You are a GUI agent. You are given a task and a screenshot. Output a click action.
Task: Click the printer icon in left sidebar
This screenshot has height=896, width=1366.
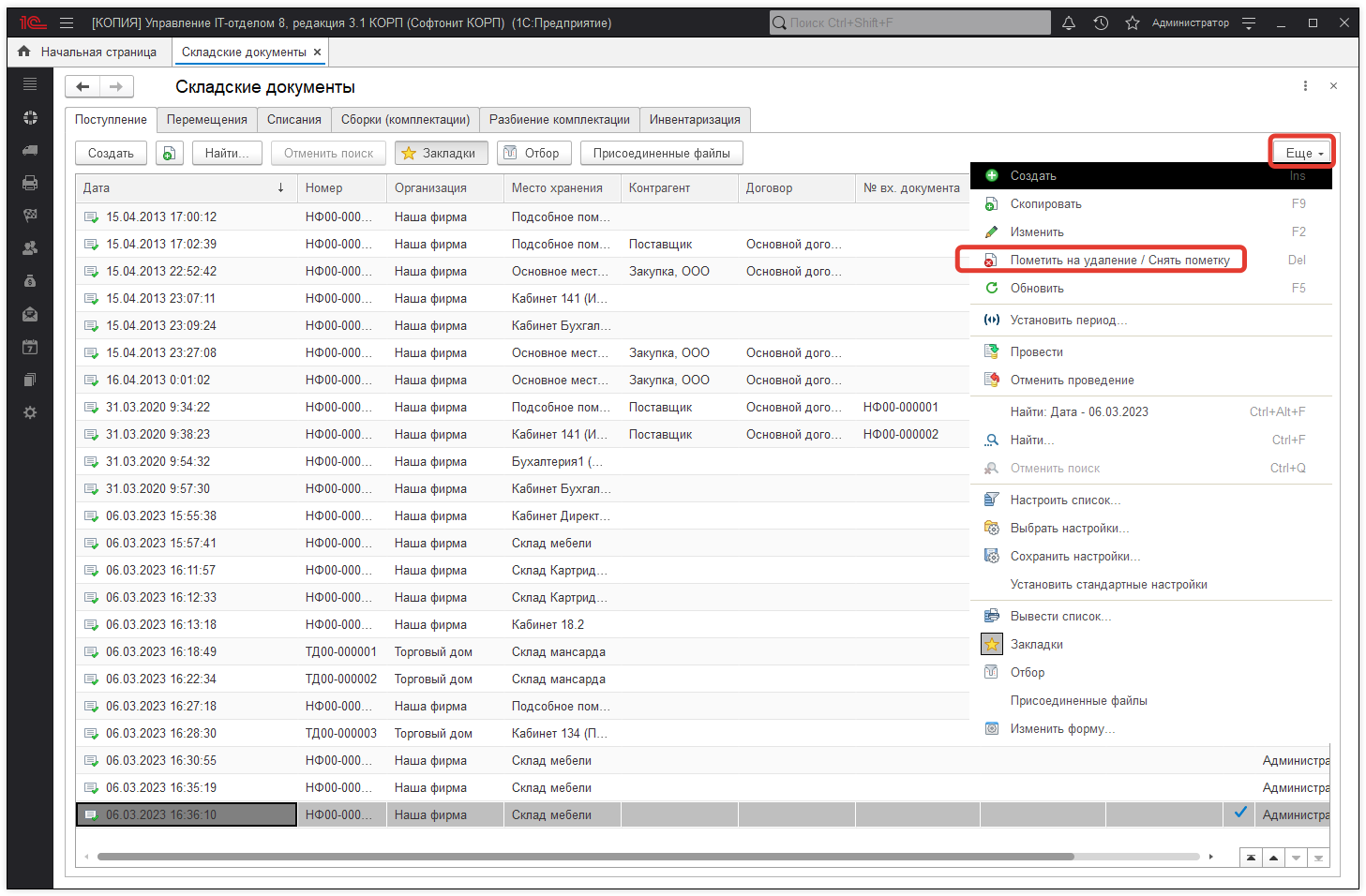click(30, 183)
